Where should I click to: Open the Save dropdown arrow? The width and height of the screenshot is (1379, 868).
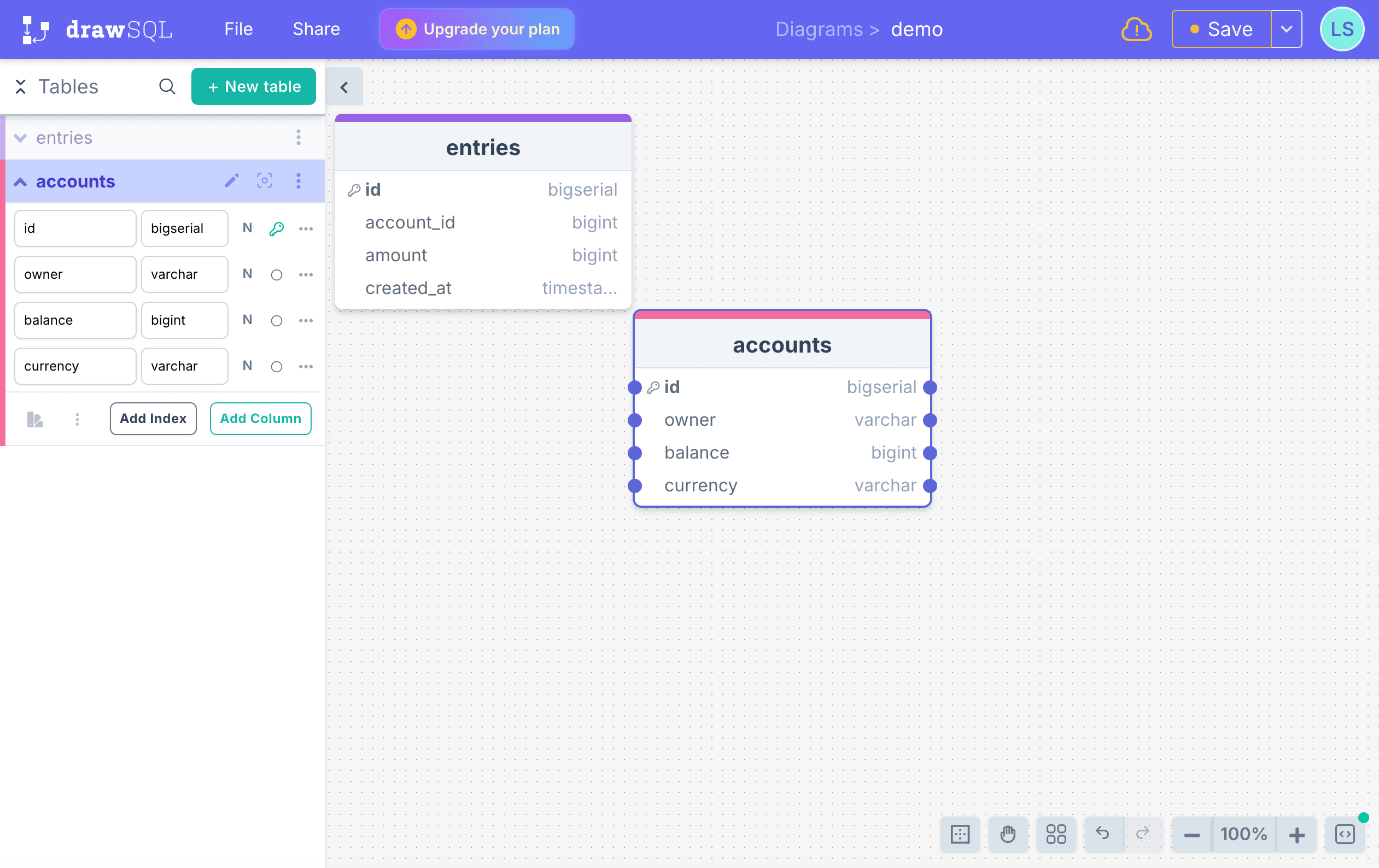(1286, 29)
